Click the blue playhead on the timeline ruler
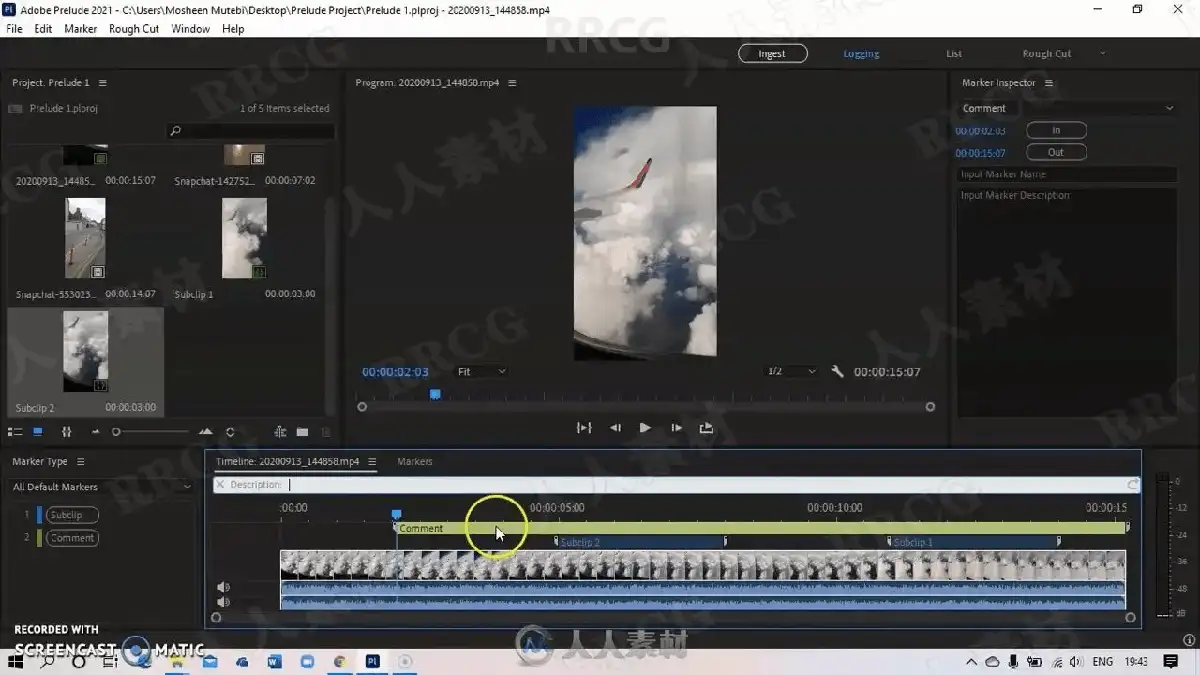The image size is (1200, 675). (x=397, y=514)
